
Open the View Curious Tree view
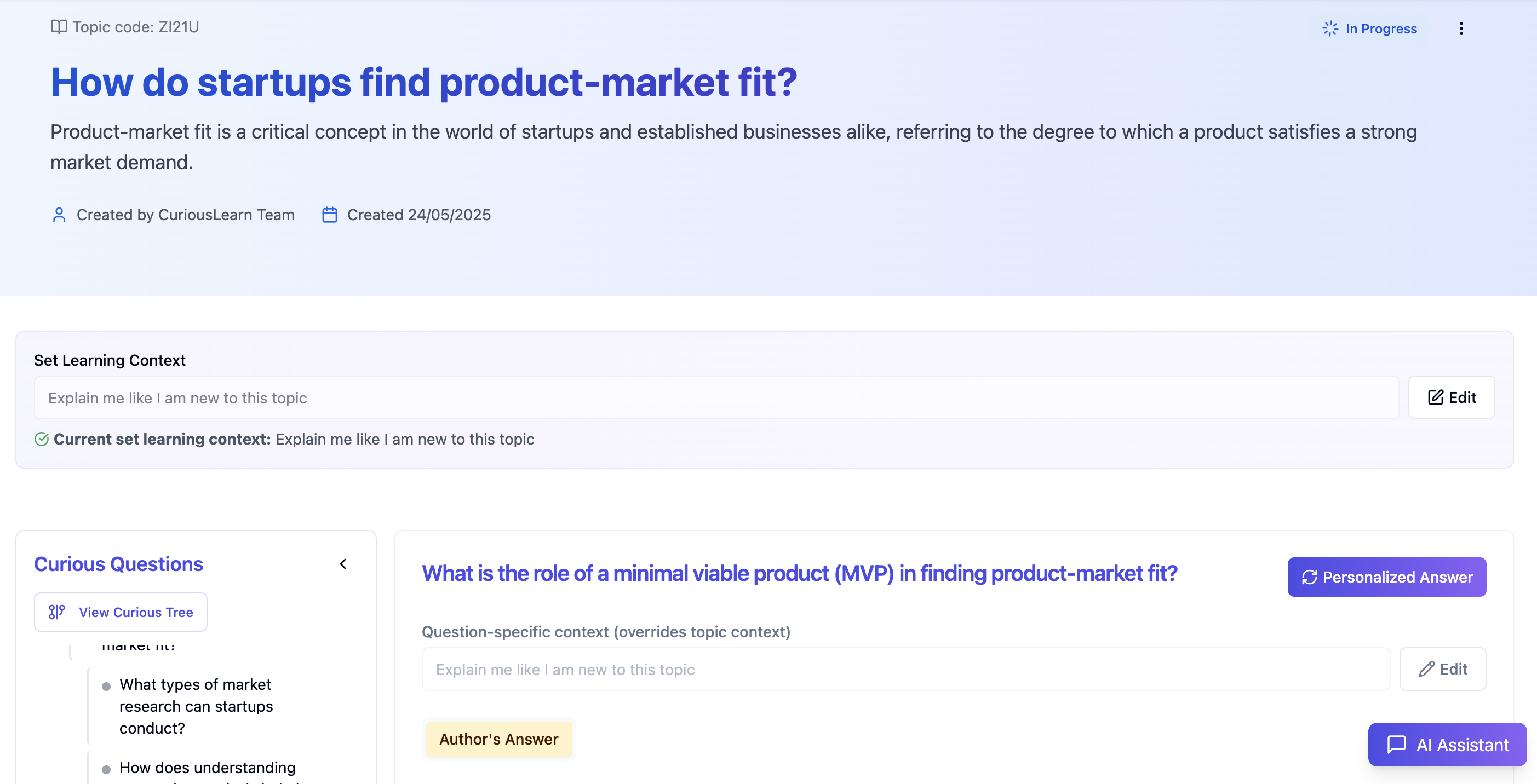[121, 612]
